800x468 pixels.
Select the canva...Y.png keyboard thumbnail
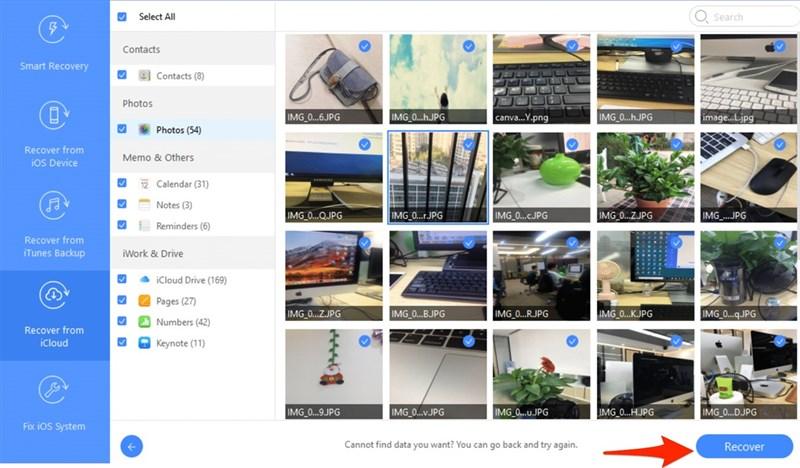click(541, 79)
